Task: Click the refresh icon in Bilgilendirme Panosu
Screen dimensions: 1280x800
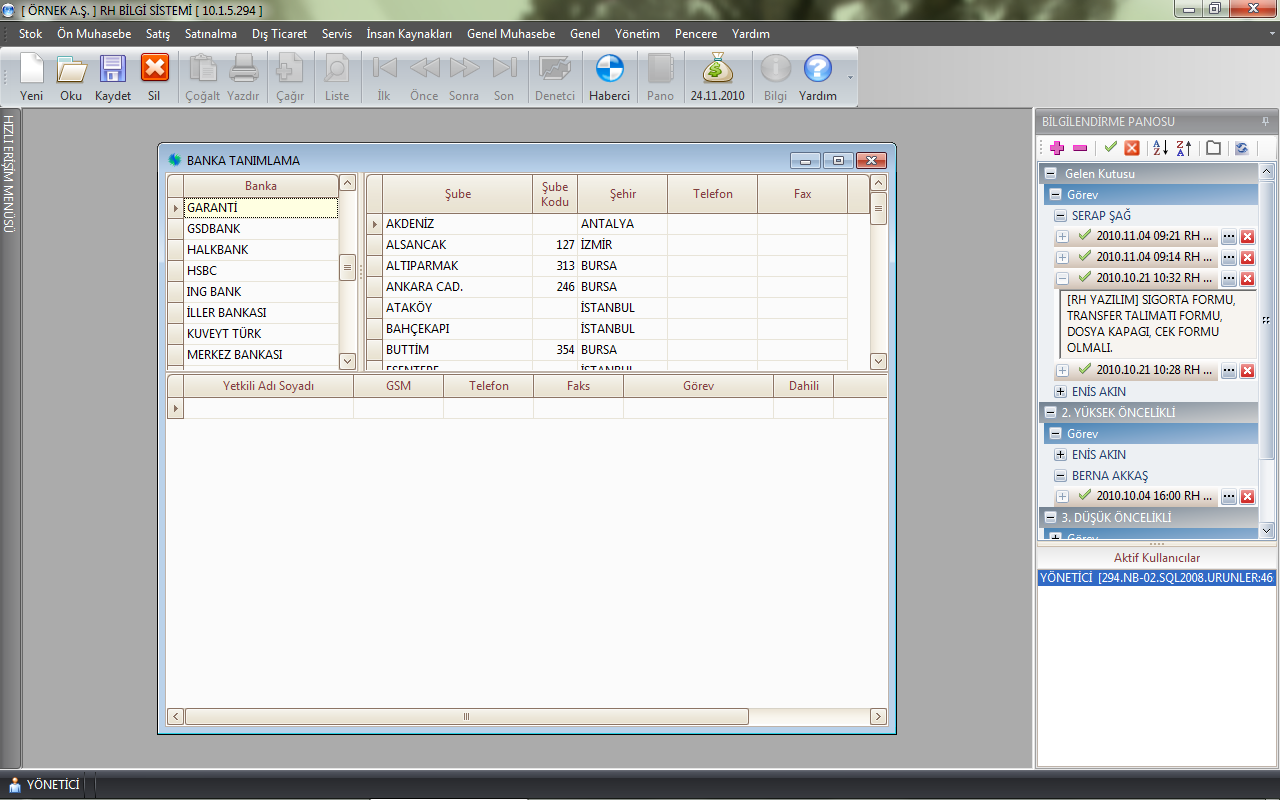Action: tap(1241, 148)
